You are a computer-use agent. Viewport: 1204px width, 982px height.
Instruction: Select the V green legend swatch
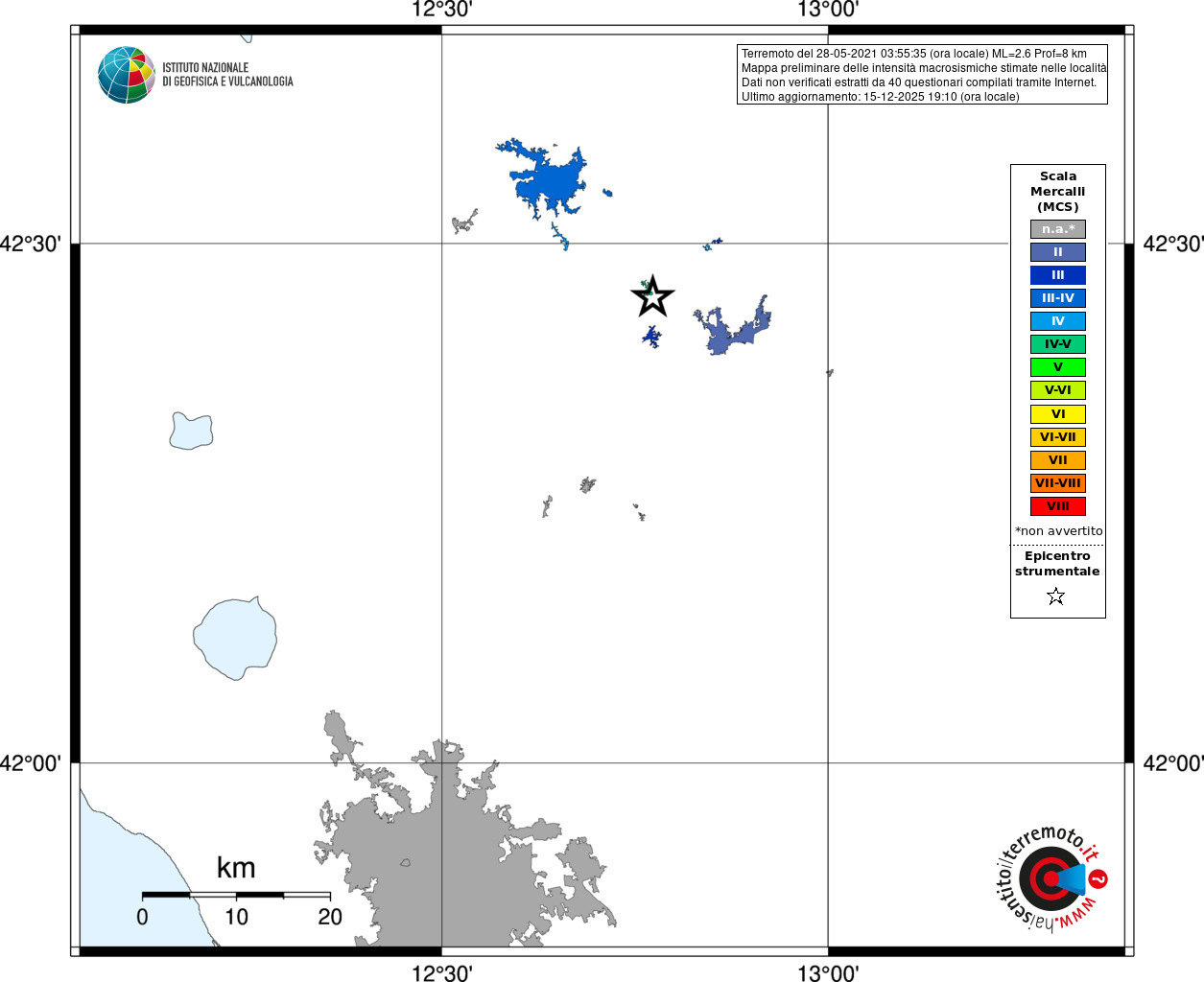[1058, 367]
